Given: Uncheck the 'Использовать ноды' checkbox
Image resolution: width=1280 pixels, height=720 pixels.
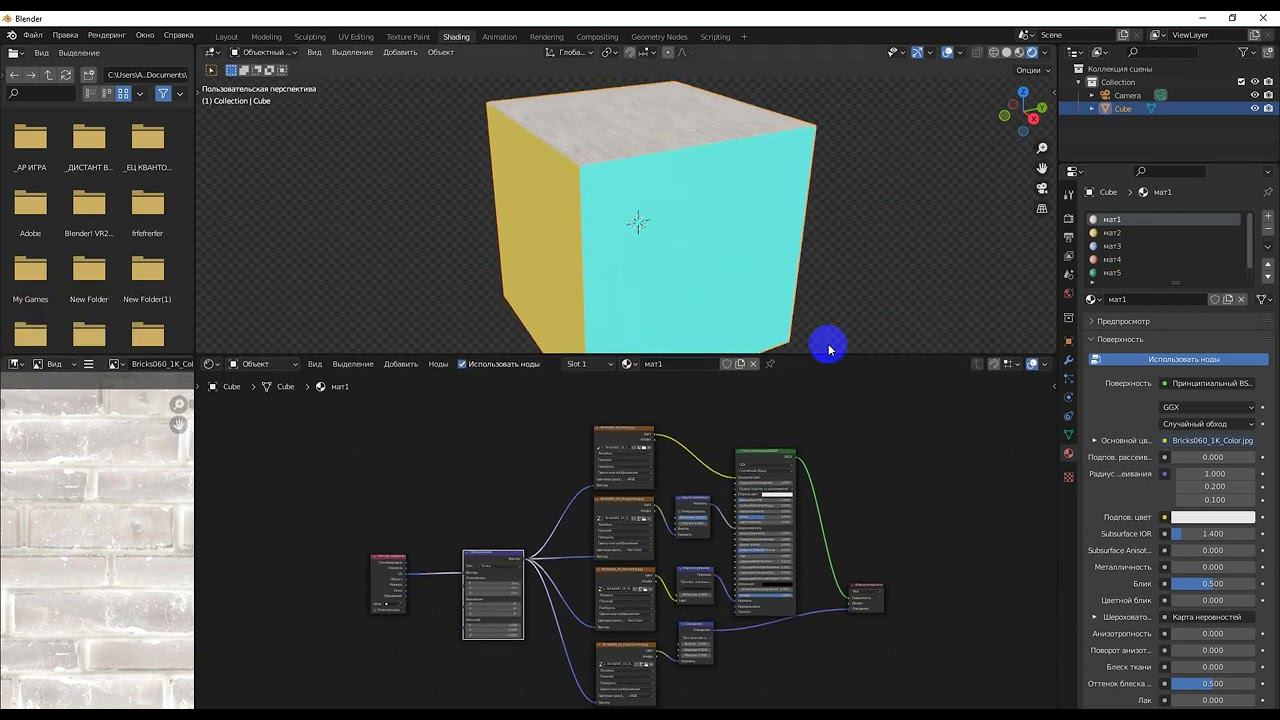Looking at the screenshot, I should pos(462,364).
